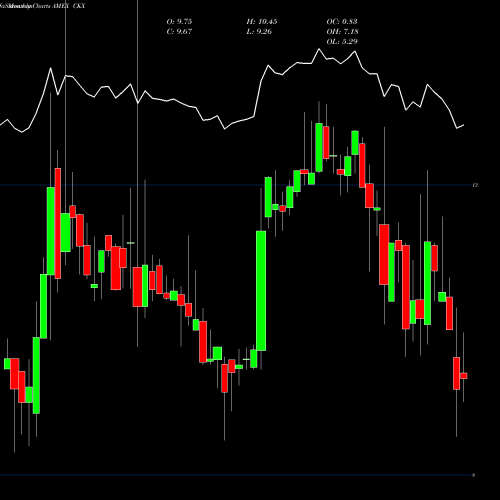The width and height of the screenshot is (500, 500).
Task: Select the low price value L: 9.26
Action: [x=259, y=32]
